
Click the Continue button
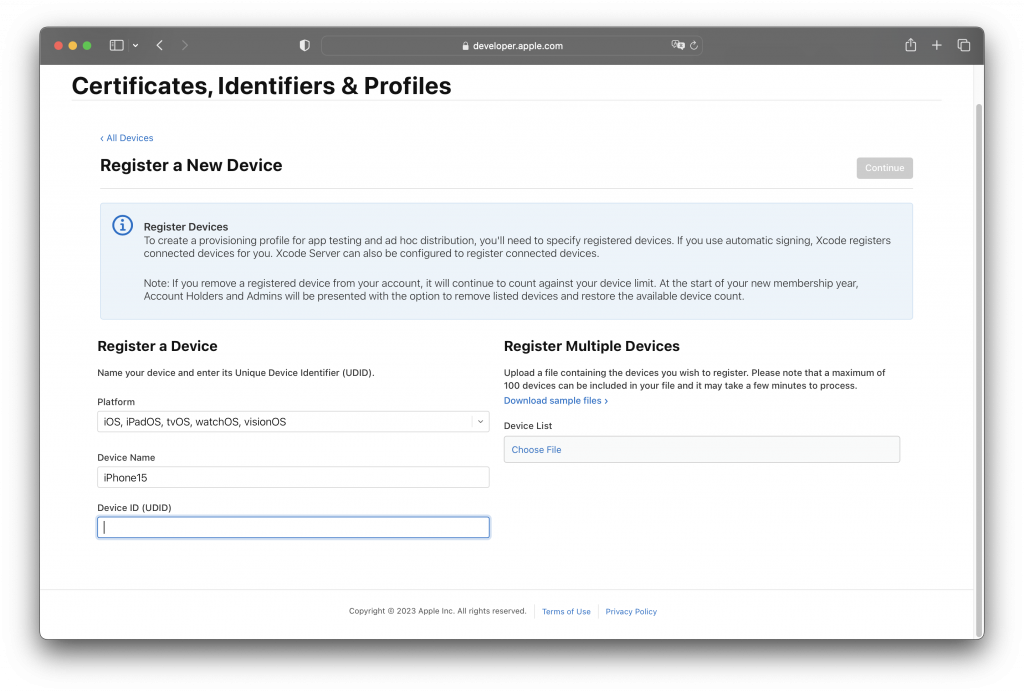(x=884, y=168)
